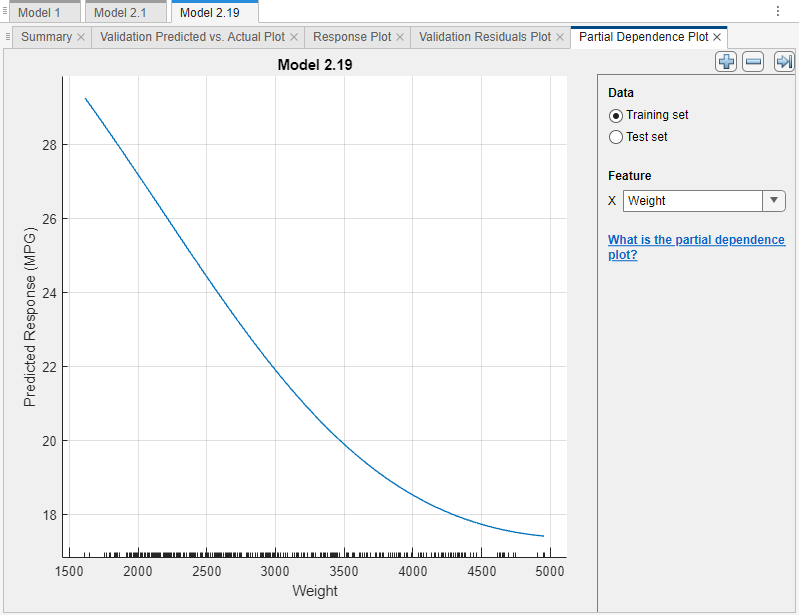Click the model tab strip drag handle
This screenshot has height=615, width=799.
(5, 10)
